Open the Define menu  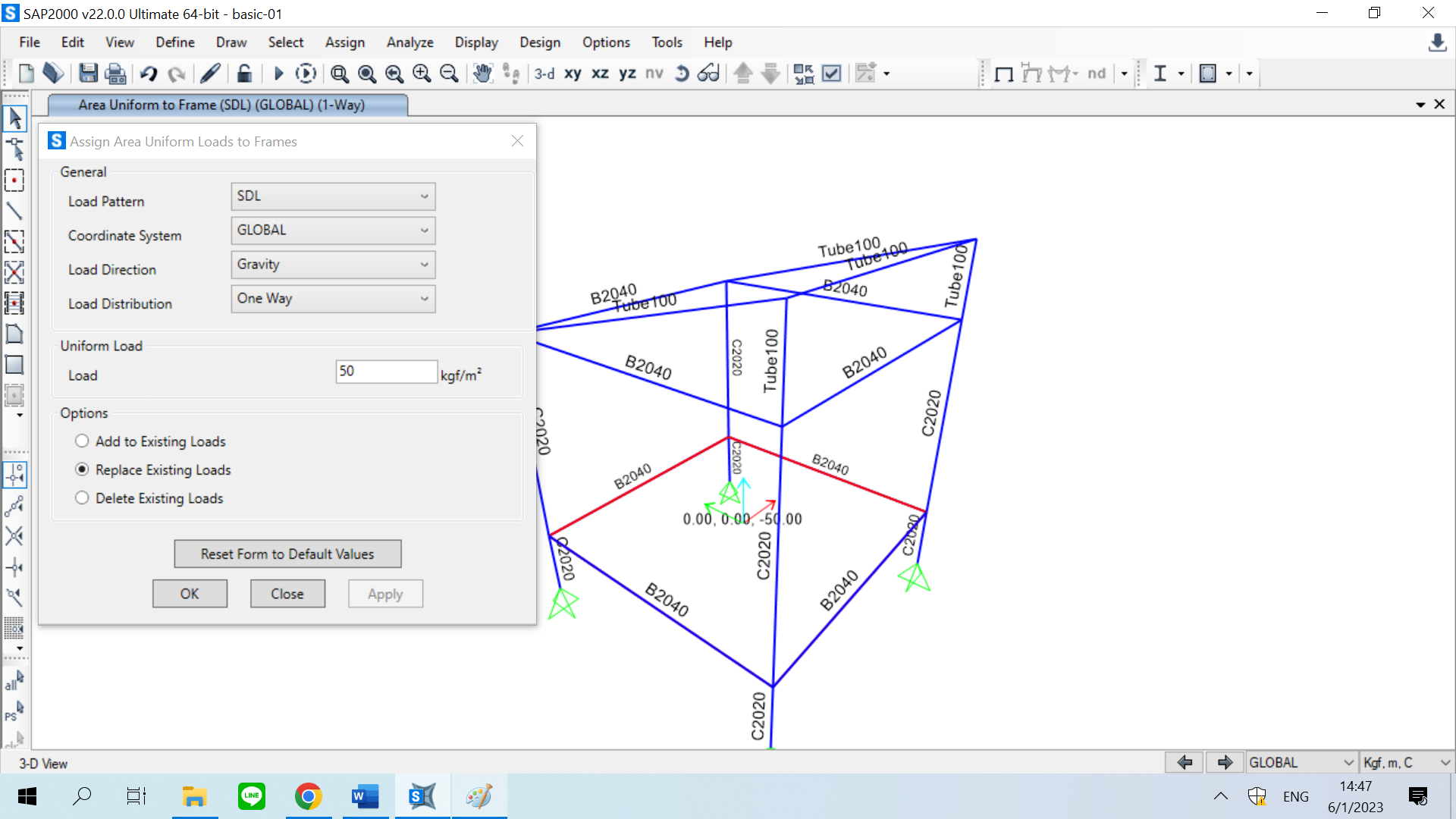(174, 42)
